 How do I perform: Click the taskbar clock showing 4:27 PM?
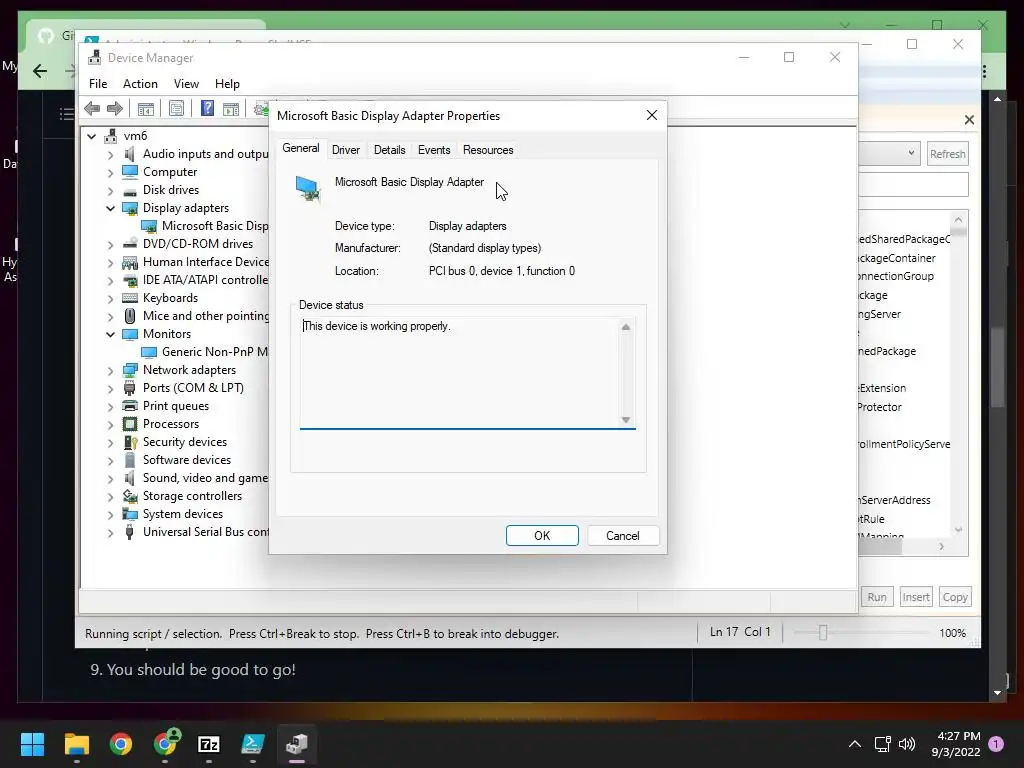coord(956,744)
